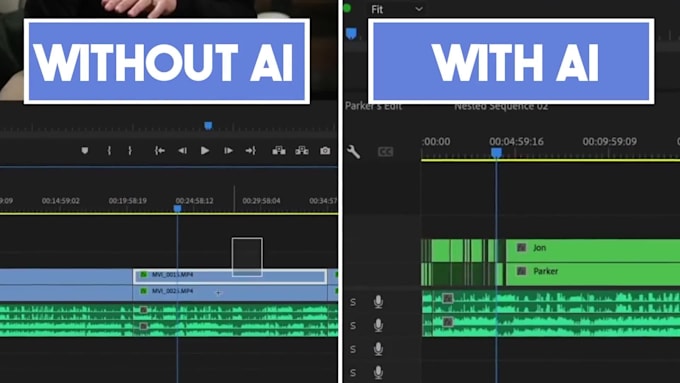
Task: Solo the first audio track
Action: click(x=353, y=302)
